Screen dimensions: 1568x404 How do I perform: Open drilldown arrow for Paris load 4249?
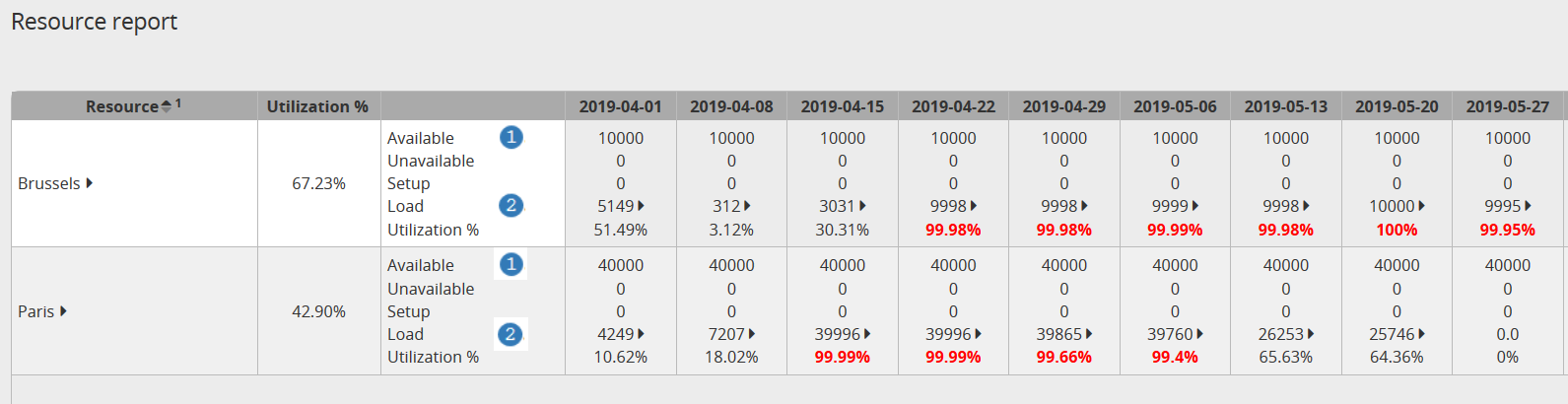click(x=642, y=334)
